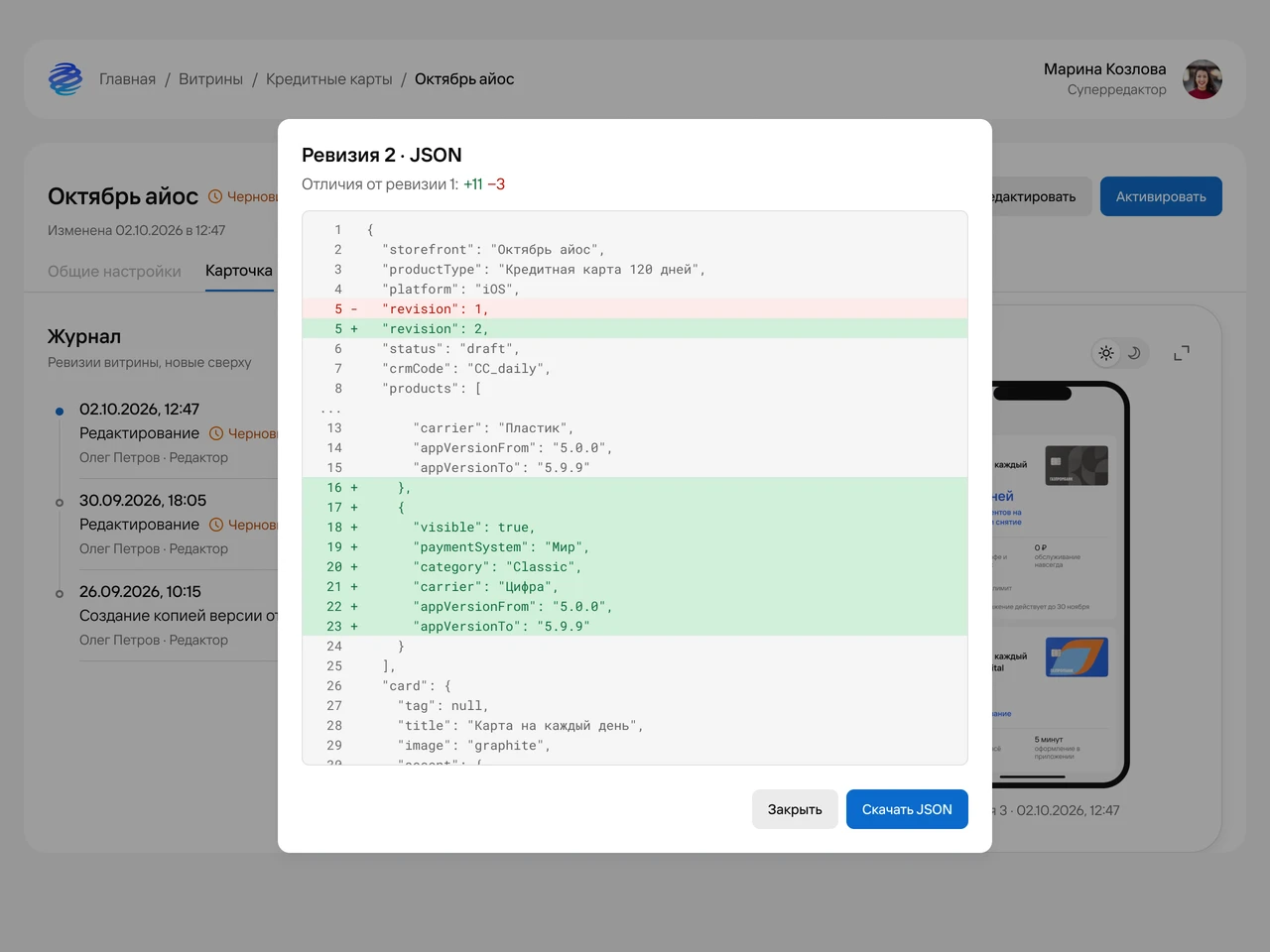Image resolution: width=1270 pixels, height=952 pixels.
Task: Click the "title": "Карта на каждый день" line
Action: (x=635, y=726)
